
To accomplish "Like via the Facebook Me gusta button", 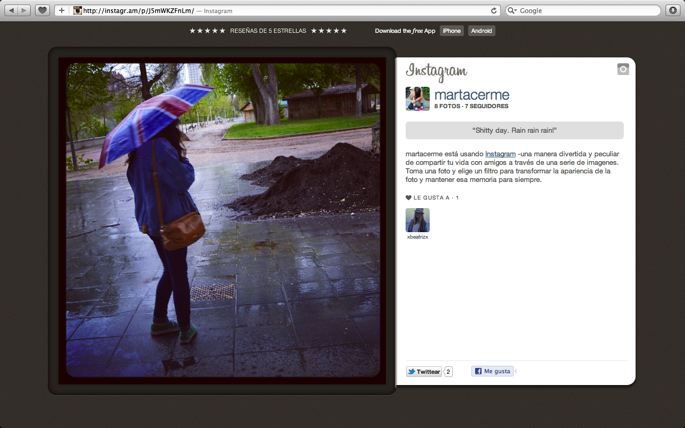I will pos(492,371).
